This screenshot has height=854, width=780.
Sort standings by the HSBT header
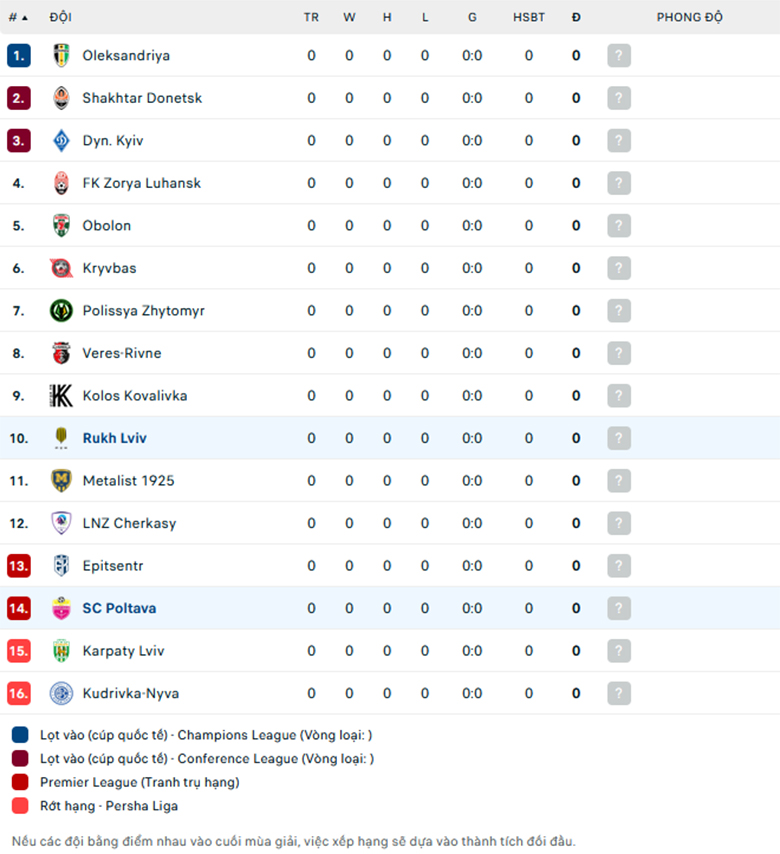click(x=529, y=17)
